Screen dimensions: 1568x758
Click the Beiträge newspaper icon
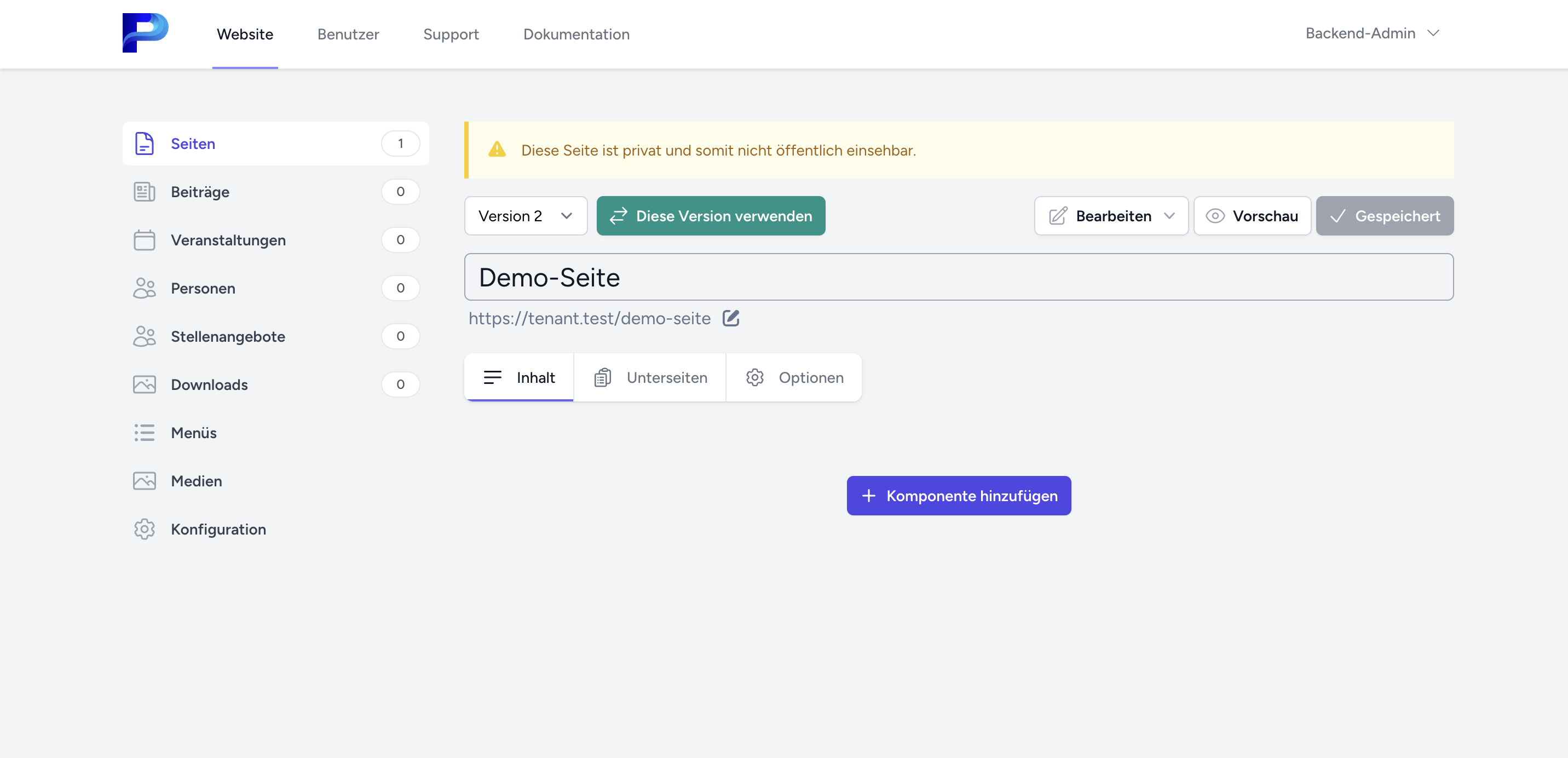click(144, 192)
